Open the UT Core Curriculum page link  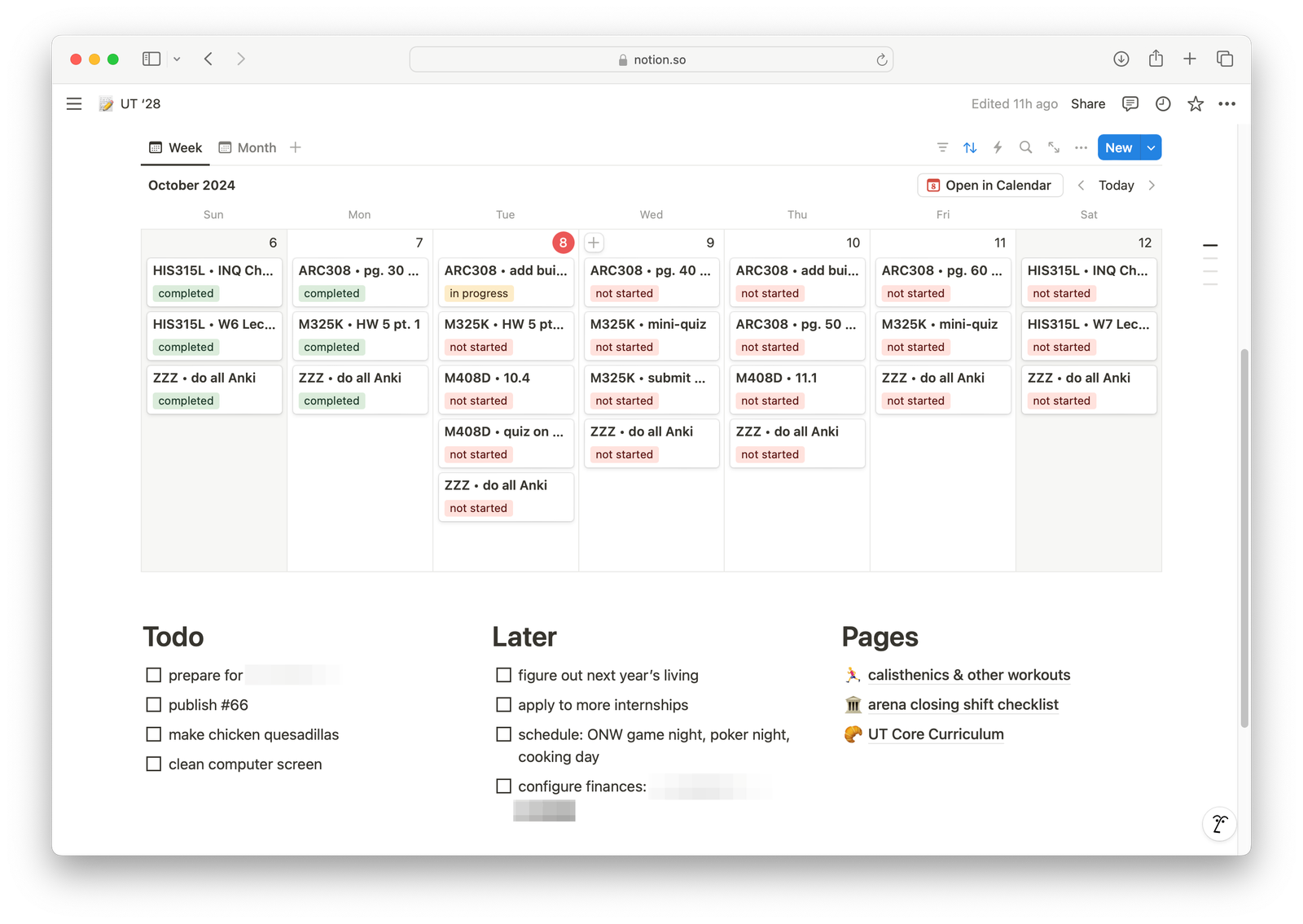coord(935,734)
